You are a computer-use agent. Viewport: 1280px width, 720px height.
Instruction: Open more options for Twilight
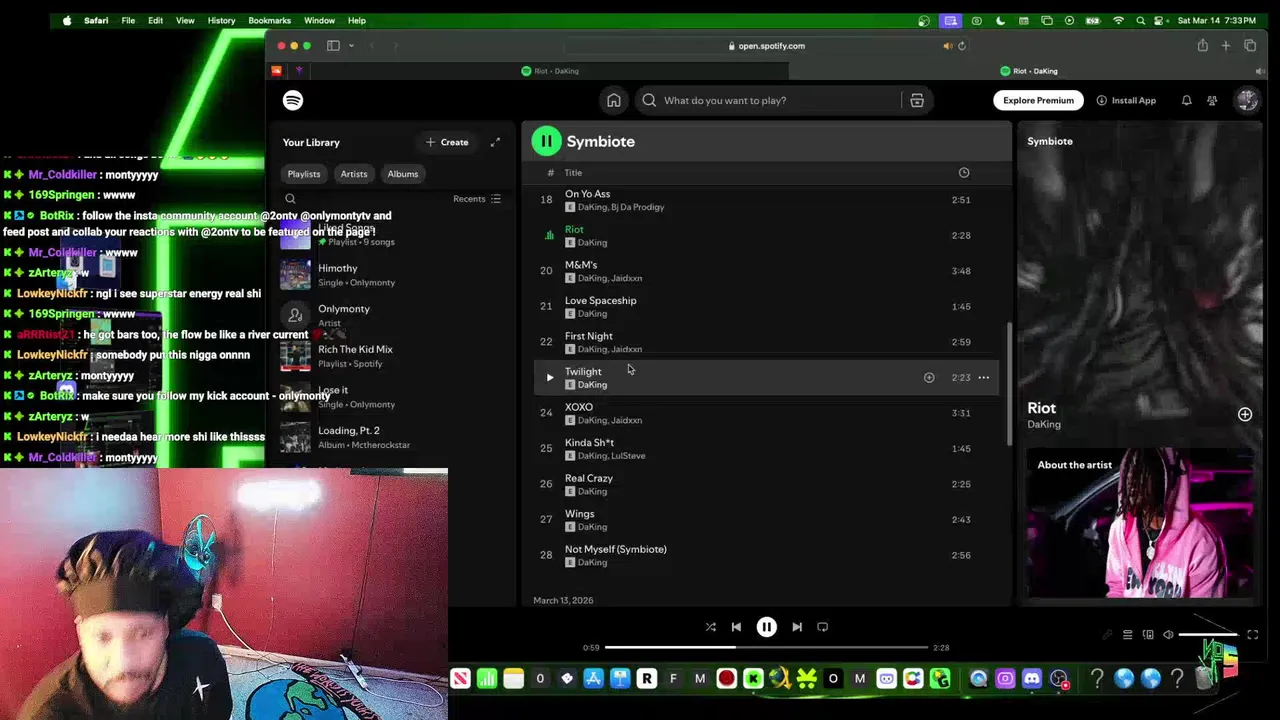point(984,378)
